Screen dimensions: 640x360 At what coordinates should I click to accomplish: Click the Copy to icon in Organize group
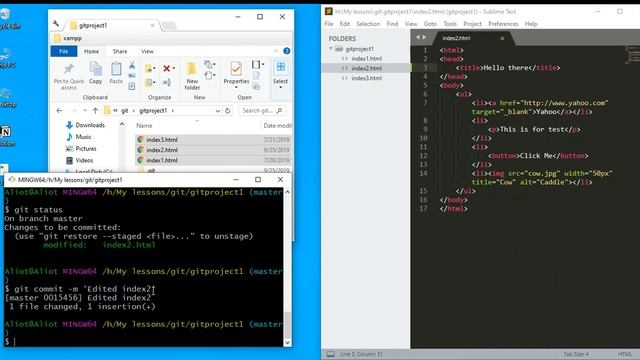[x=149, y=83]
